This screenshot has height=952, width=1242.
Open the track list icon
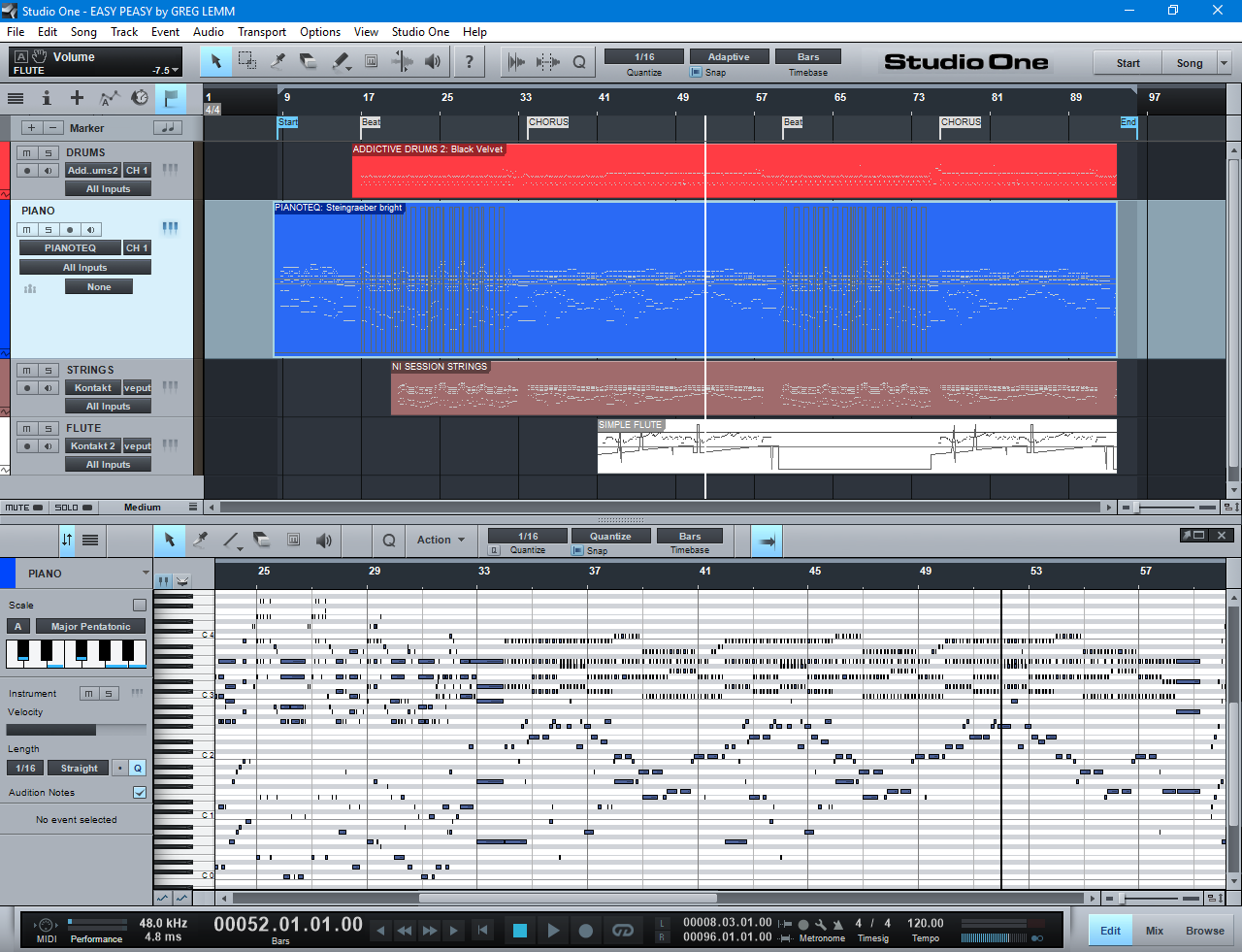16,98
